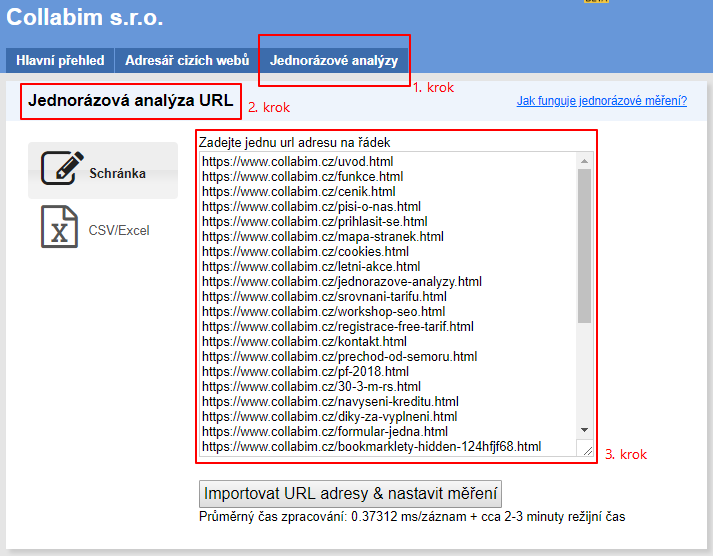Viewport: 713px width, 556px height.
Task: Click the cenik.html URL line
Action: point(299,191)
